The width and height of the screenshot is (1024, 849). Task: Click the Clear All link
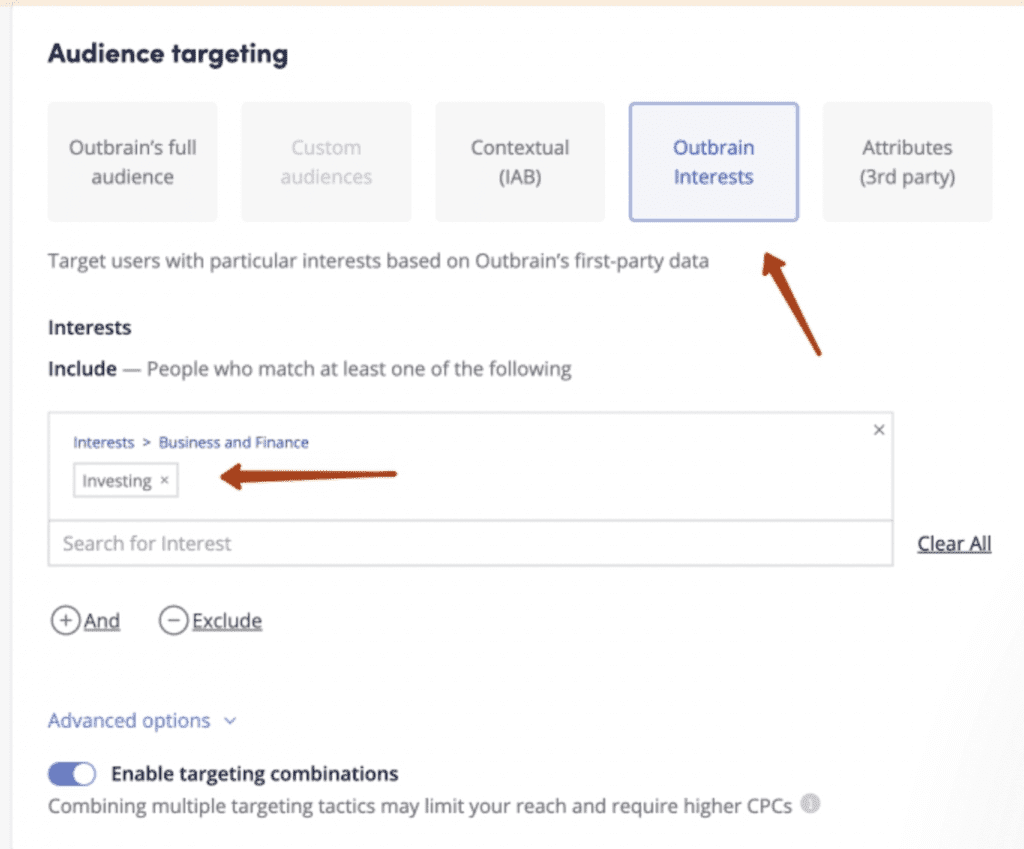pyautogui.click(x=954, y=543)
